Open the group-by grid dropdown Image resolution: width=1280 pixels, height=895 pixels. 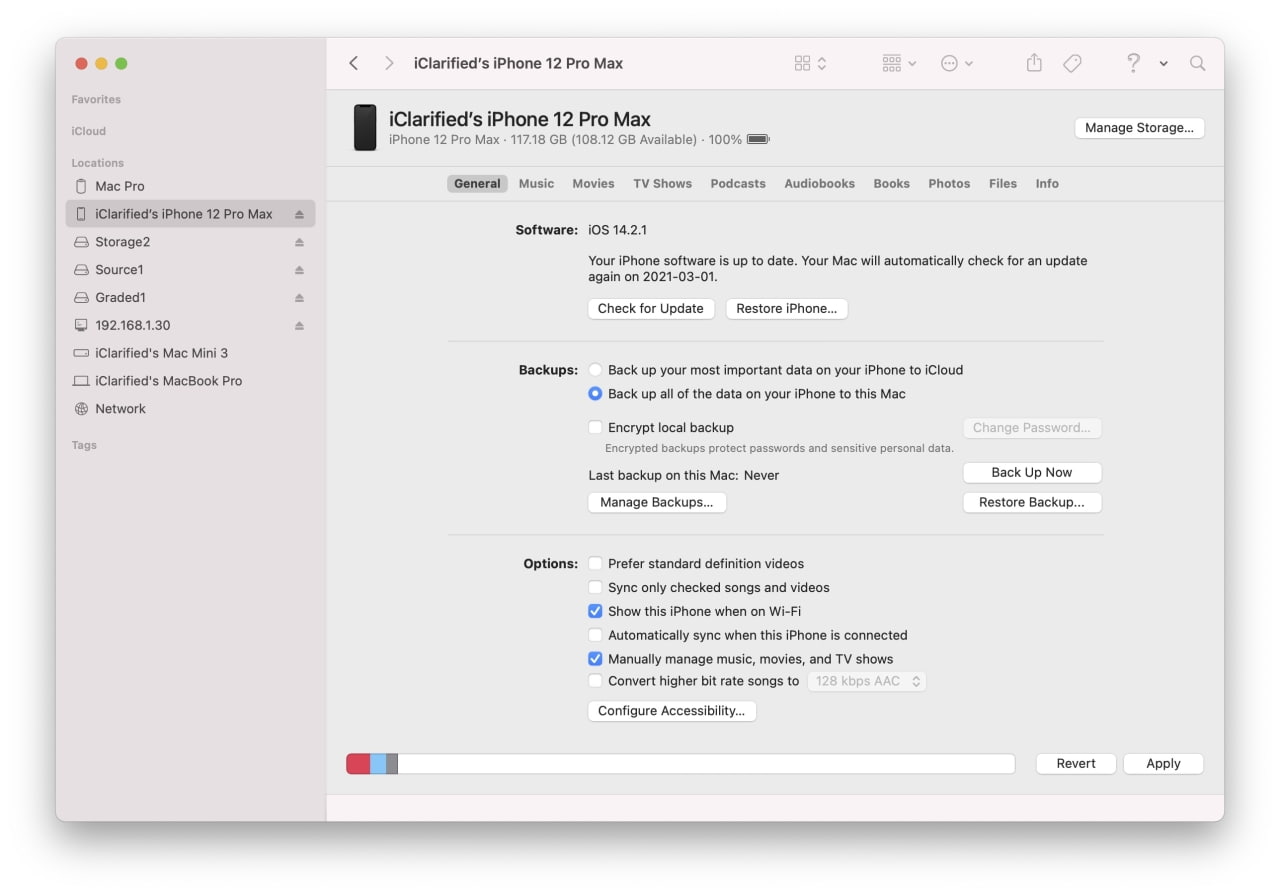click(x=899, y=63)
